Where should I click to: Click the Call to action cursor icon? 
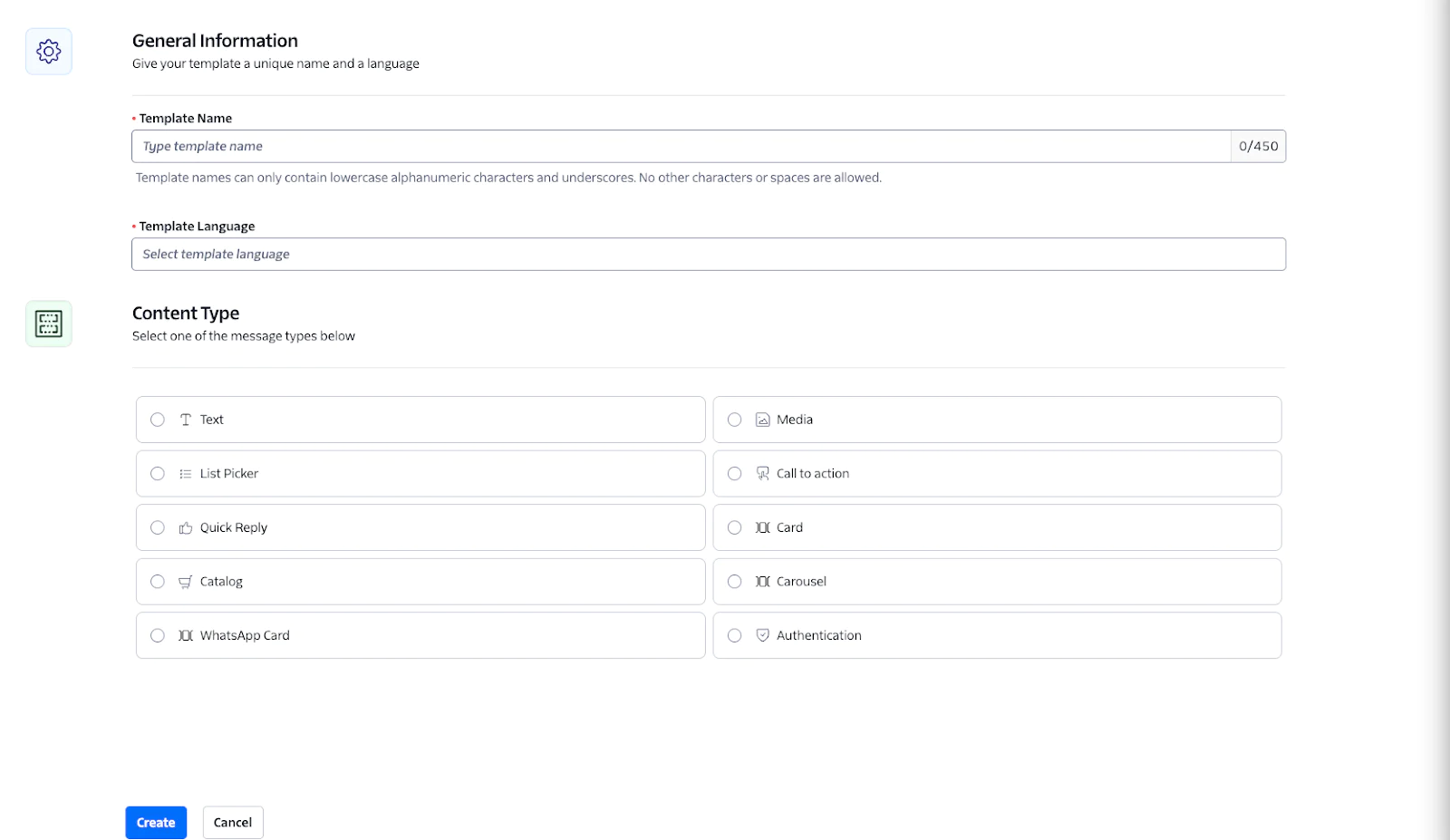coord(763,473)
